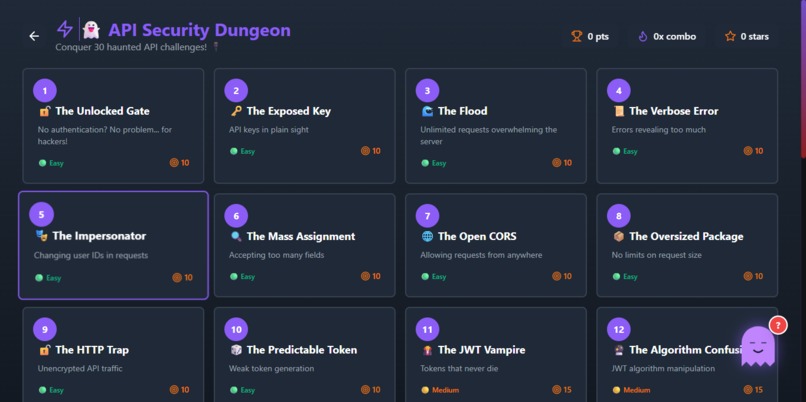Click the box icon of The Oversized Package

point(618,236)
